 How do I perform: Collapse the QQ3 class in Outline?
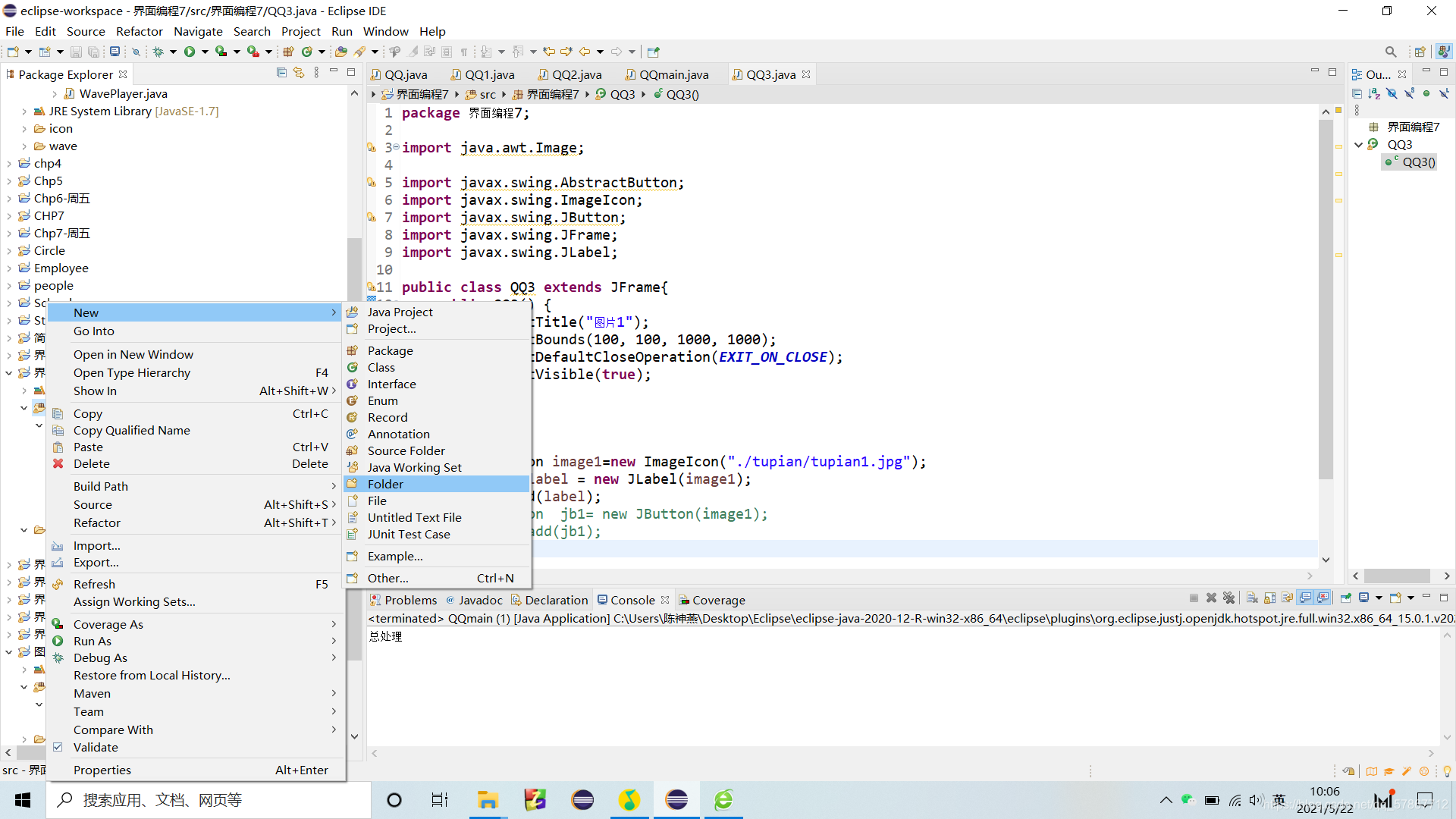pos(1359,145)
